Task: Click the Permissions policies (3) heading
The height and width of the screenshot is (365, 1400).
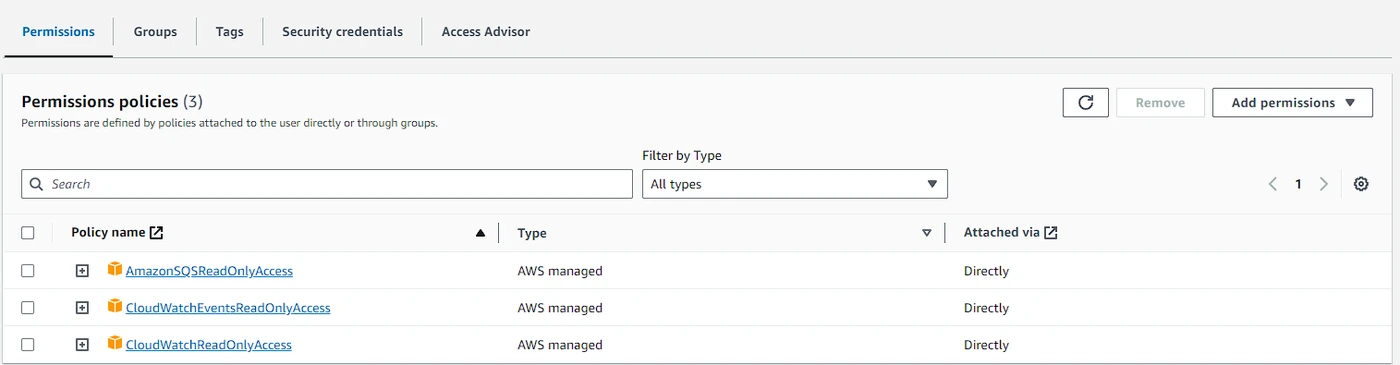Action: click(x=112, y=102)
